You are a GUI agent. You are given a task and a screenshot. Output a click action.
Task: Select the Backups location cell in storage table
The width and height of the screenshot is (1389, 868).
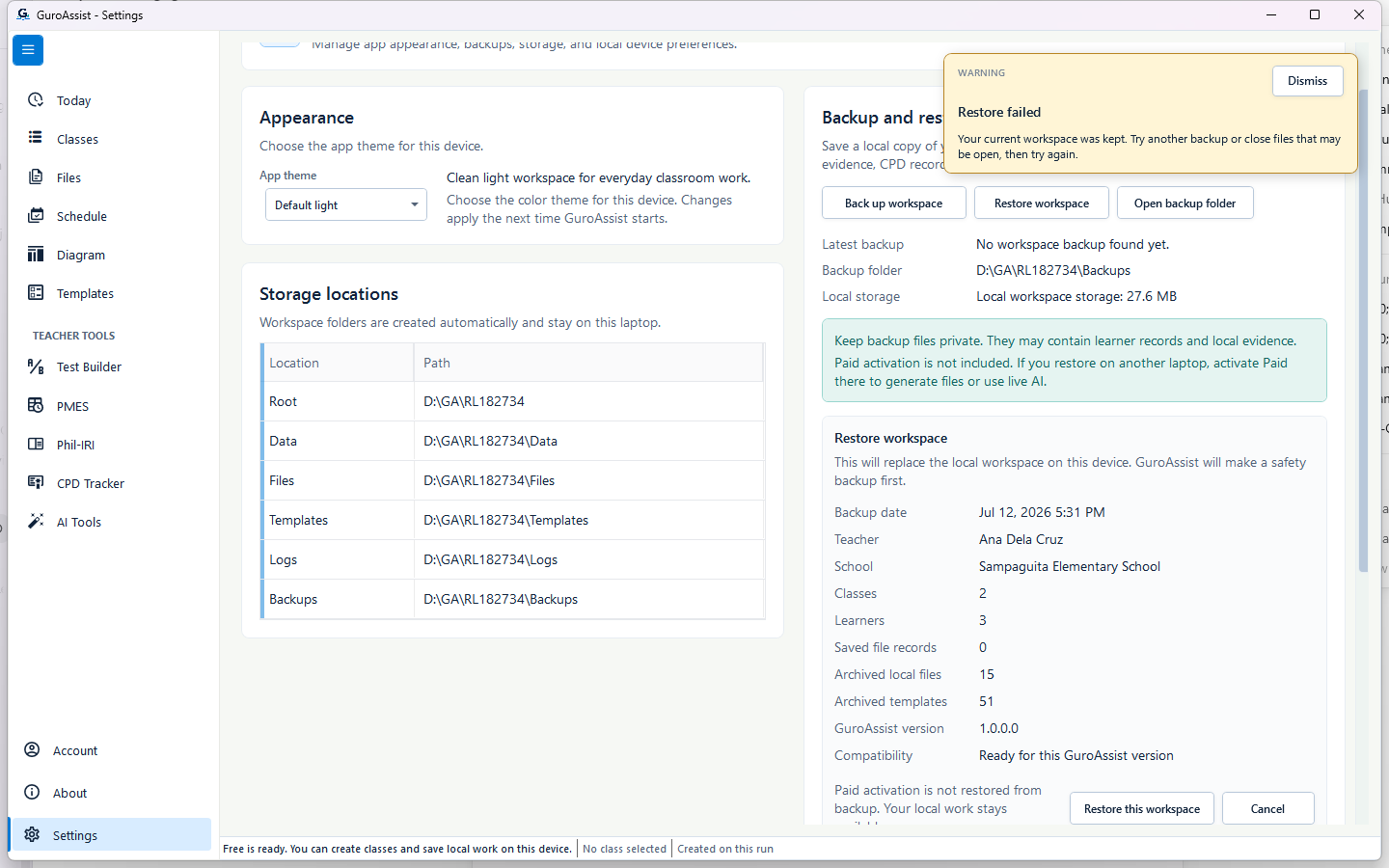click(x=339, y=599)
